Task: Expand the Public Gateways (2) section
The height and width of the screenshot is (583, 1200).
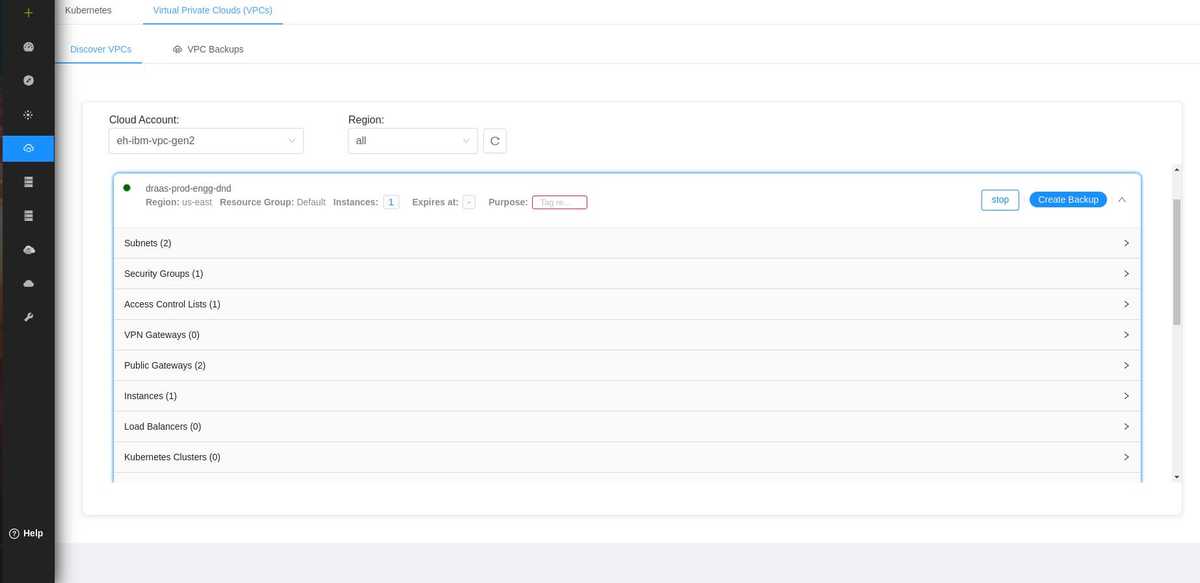Action: [x=627, y=365]
